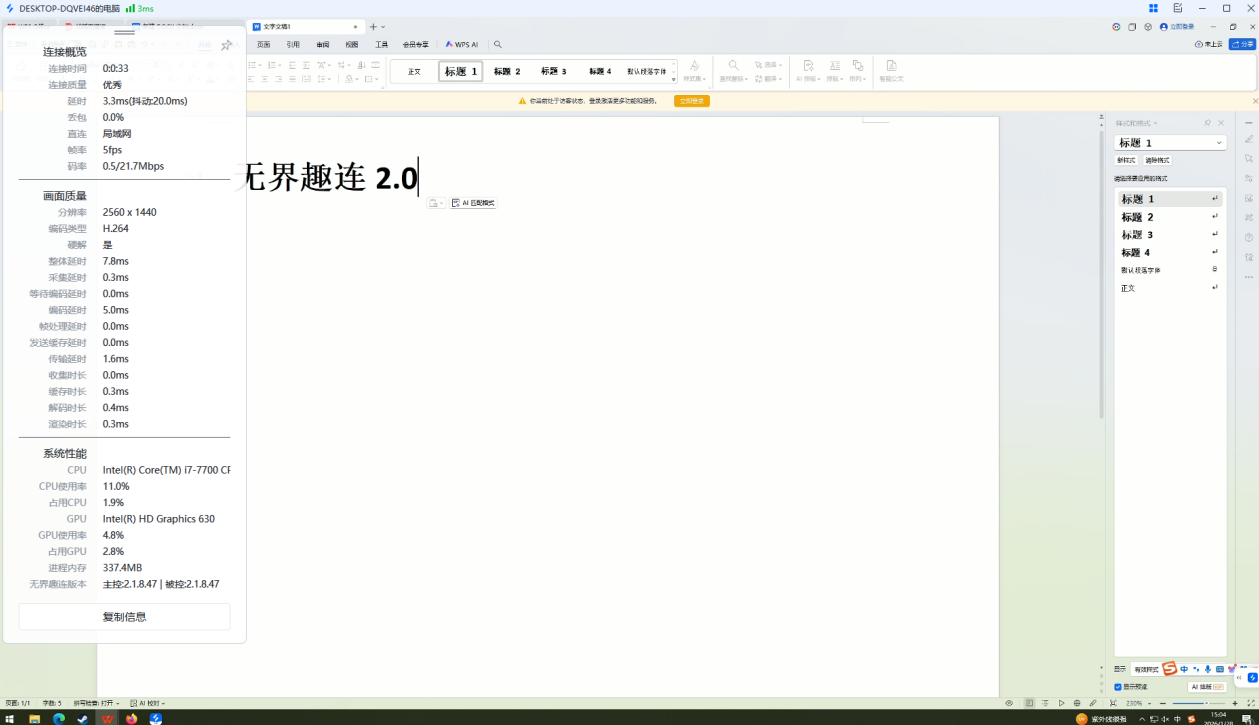Click the zoom slider in status bar
Image resolution: width=1259 pixels, height=725 pixels.
[1200, 703]
